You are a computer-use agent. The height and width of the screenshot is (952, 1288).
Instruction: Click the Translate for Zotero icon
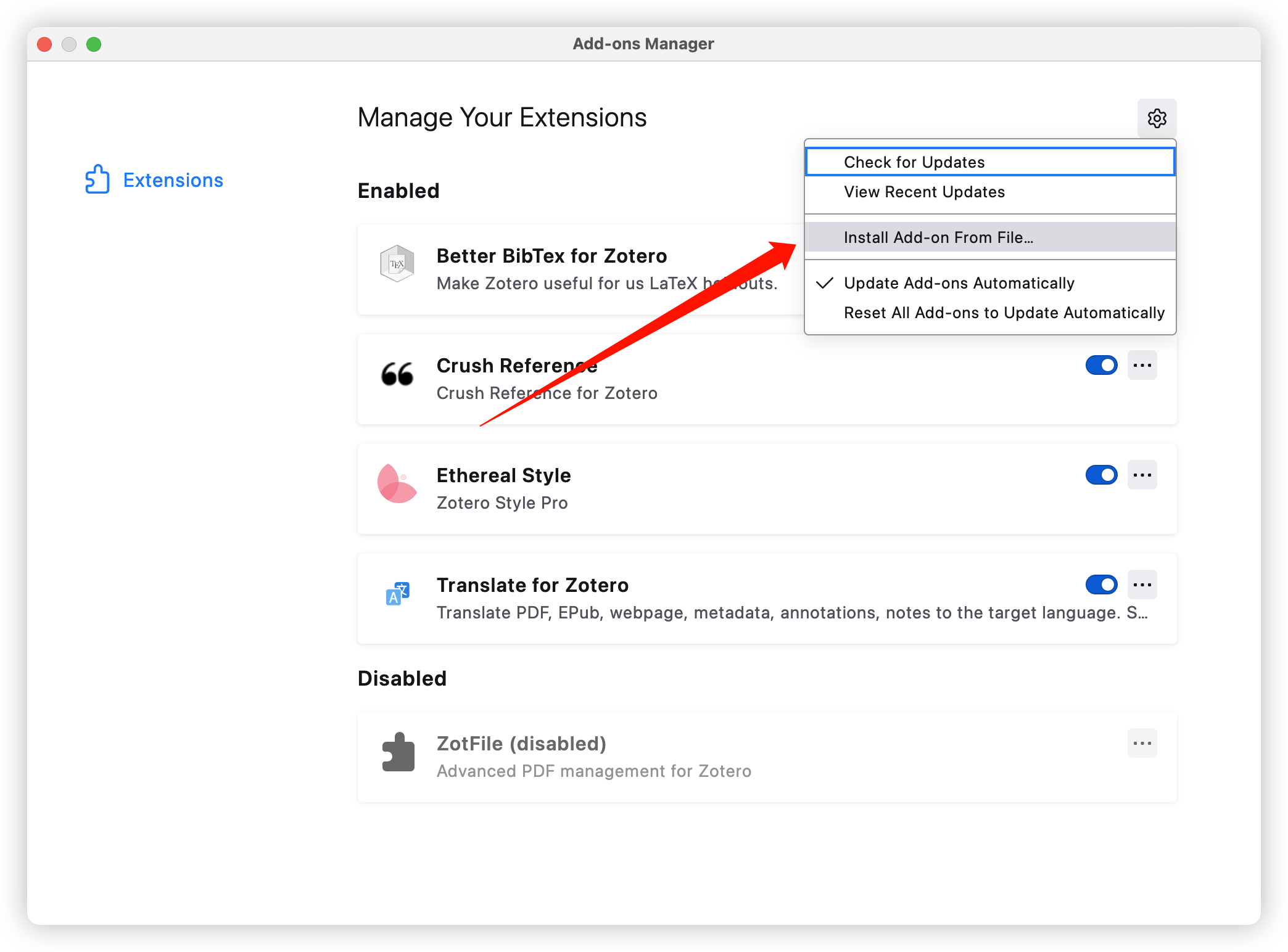397,593
